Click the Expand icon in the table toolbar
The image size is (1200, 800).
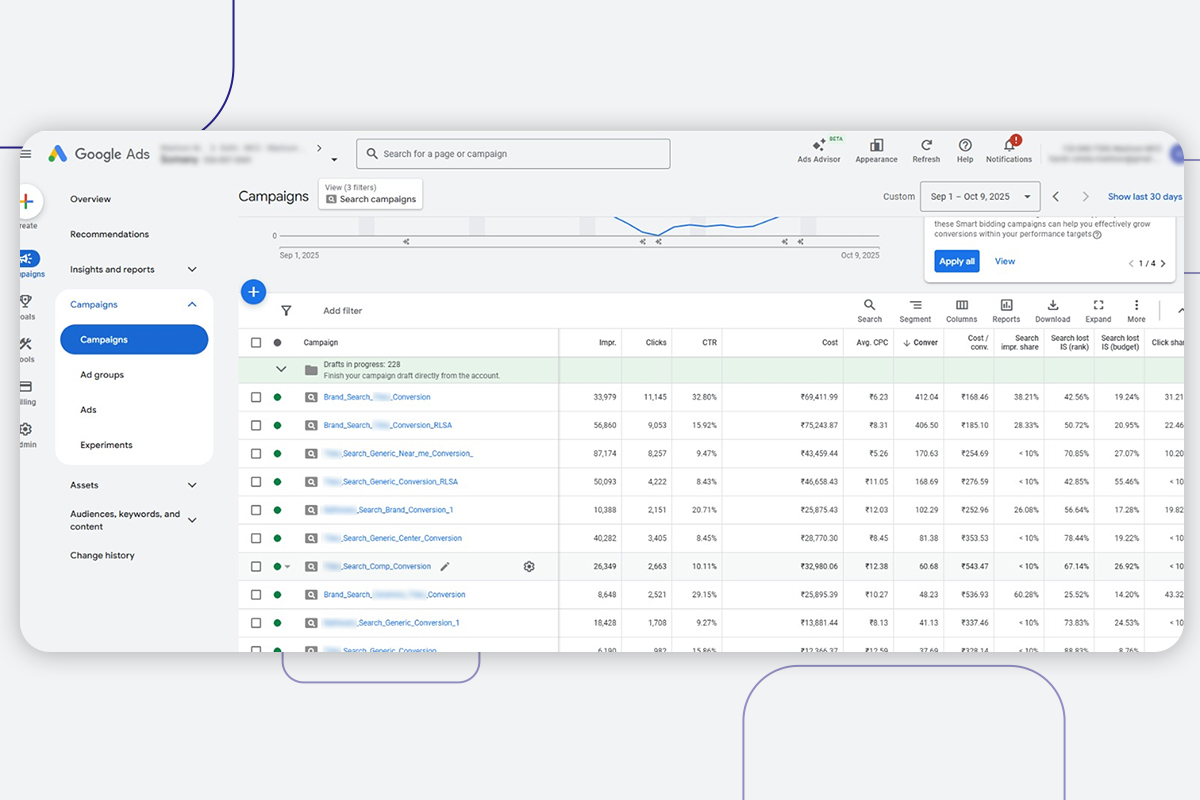tap(1097, 310)
